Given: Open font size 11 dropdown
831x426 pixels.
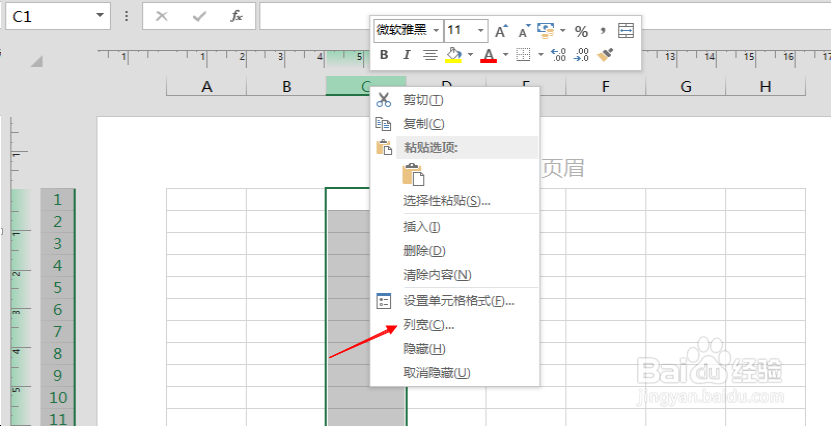Looking at the screenshot, I should pyautogui.click(x=481, y=31).
